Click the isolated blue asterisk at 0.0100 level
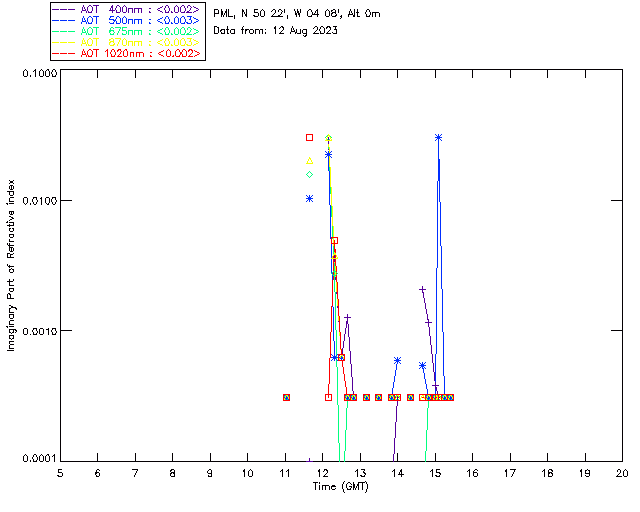 pyautogui.click(x=309, y=198)
